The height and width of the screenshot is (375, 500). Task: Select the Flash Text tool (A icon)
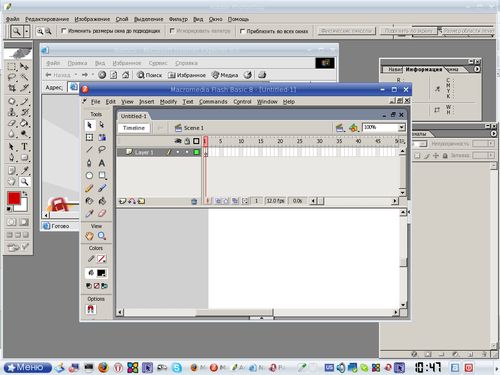click(102, 163)
